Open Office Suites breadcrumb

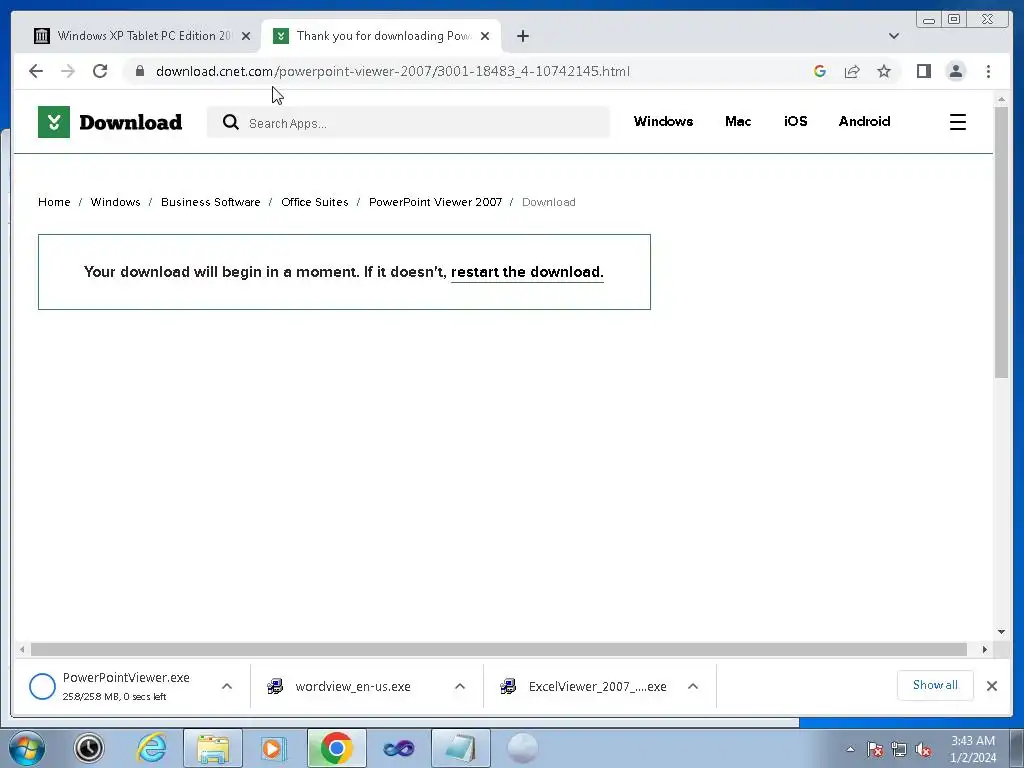click(x=315, y=202)
